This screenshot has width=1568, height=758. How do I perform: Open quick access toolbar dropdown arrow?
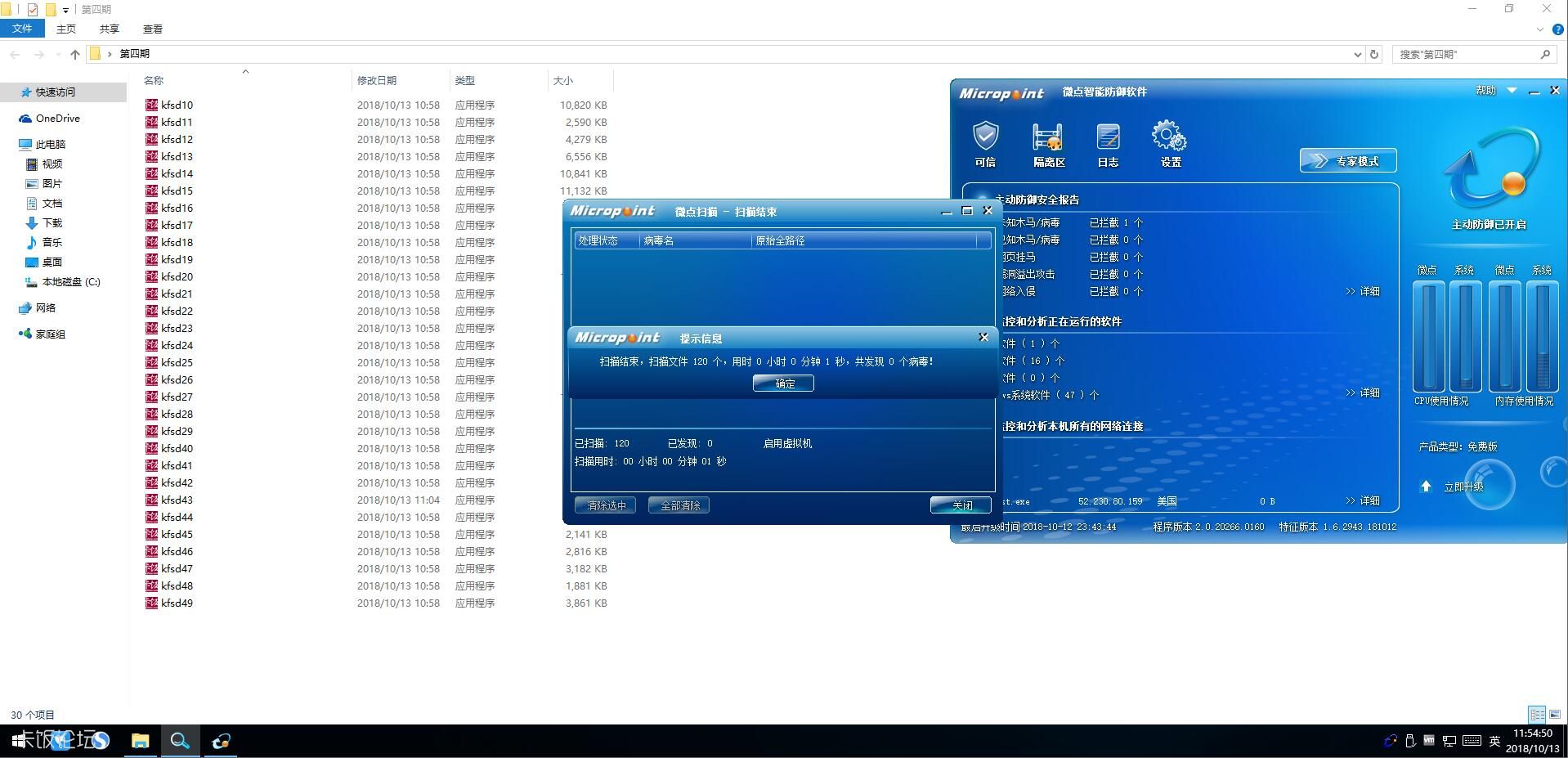coord(65,10)
